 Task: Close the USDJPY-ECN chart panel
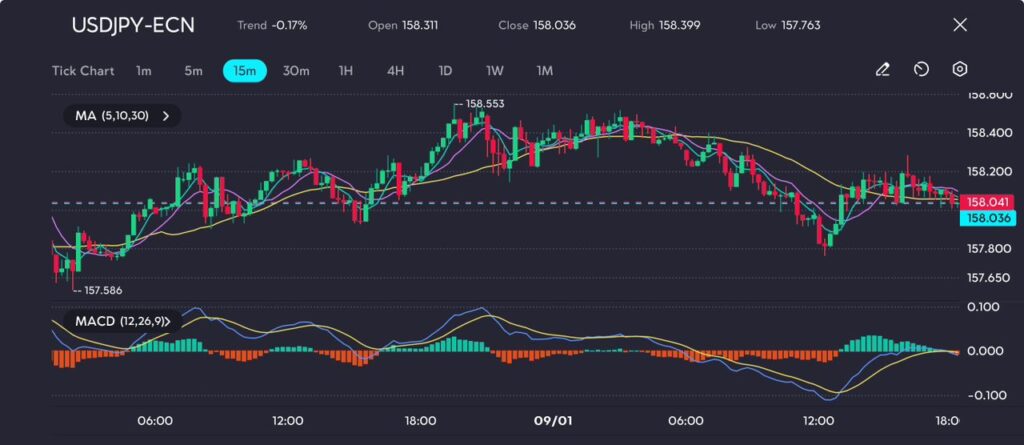click(x=960, y=25)
